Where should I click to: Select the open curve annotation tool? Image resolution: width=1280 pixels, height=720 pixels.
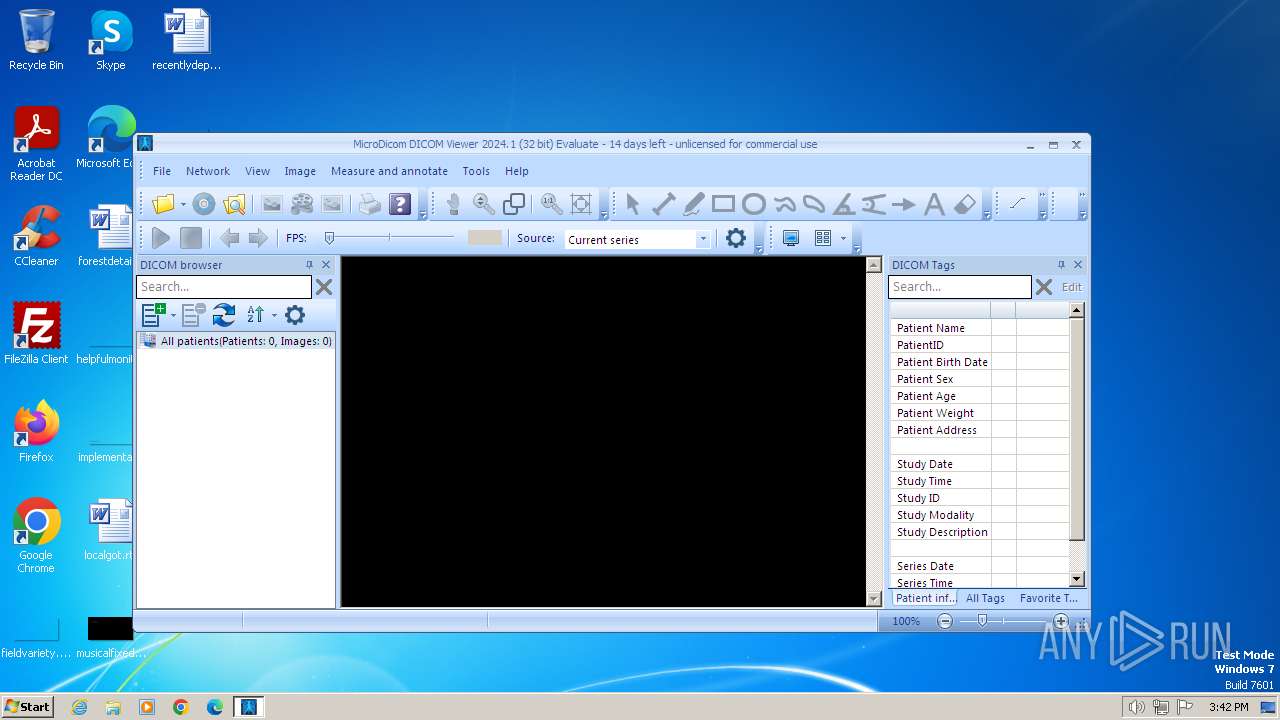pos(784,204)
